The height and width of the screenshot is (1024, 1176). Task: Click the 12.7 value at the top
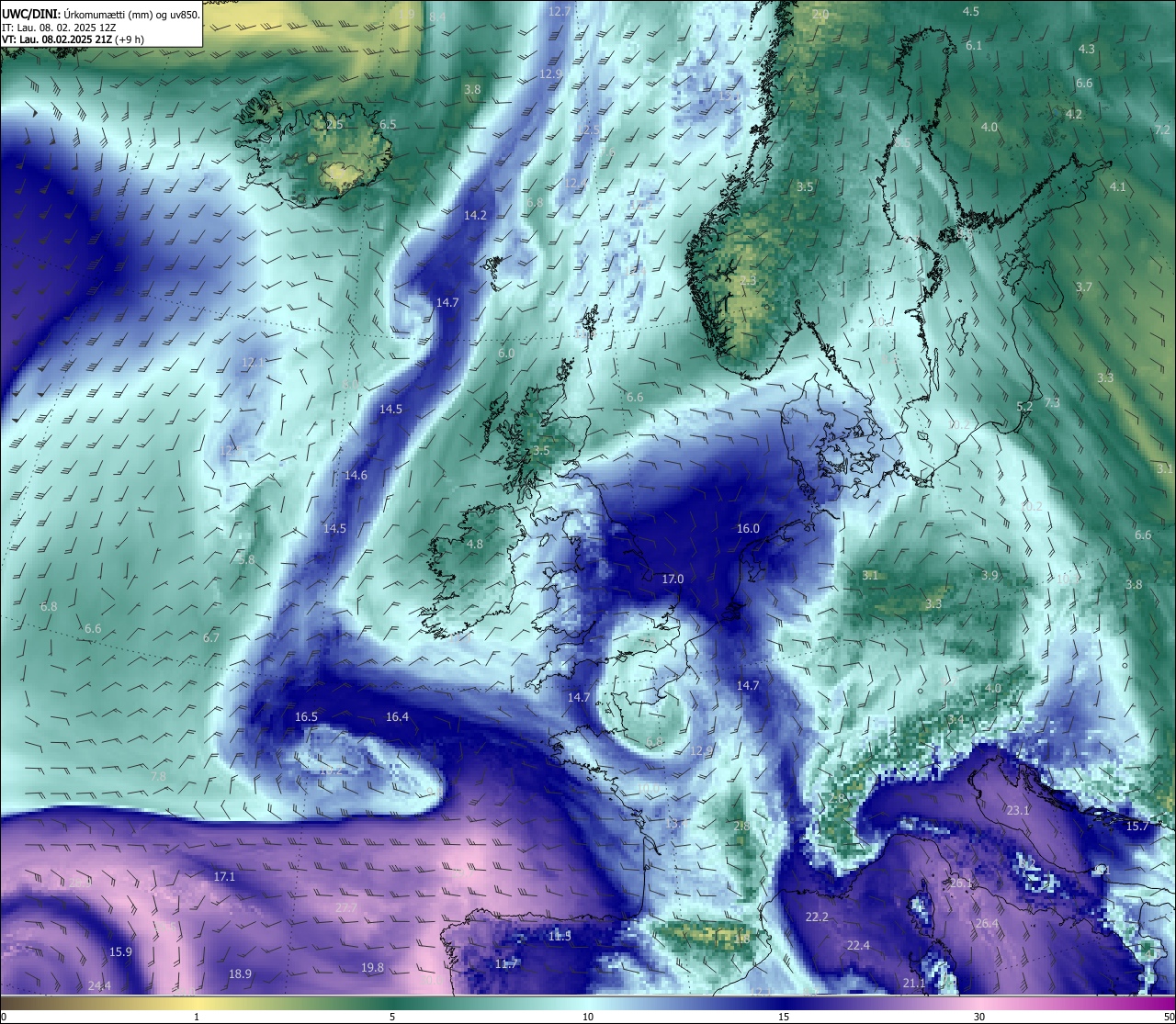(x=560, y=11)
